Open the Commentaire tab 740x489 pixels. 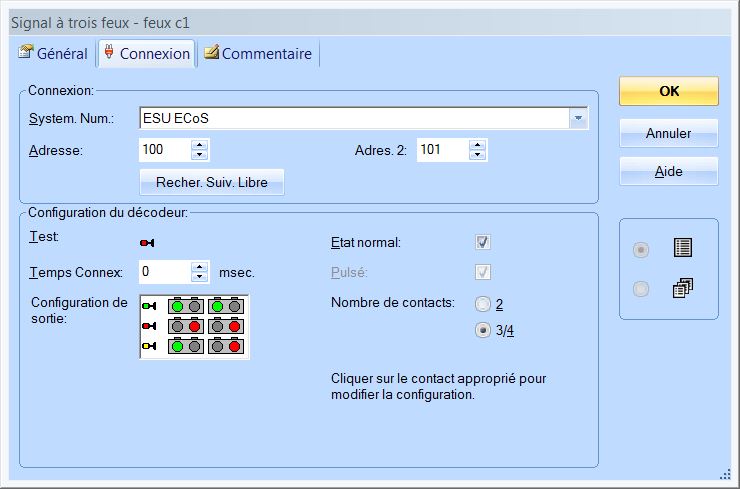(x=258, y=53)
